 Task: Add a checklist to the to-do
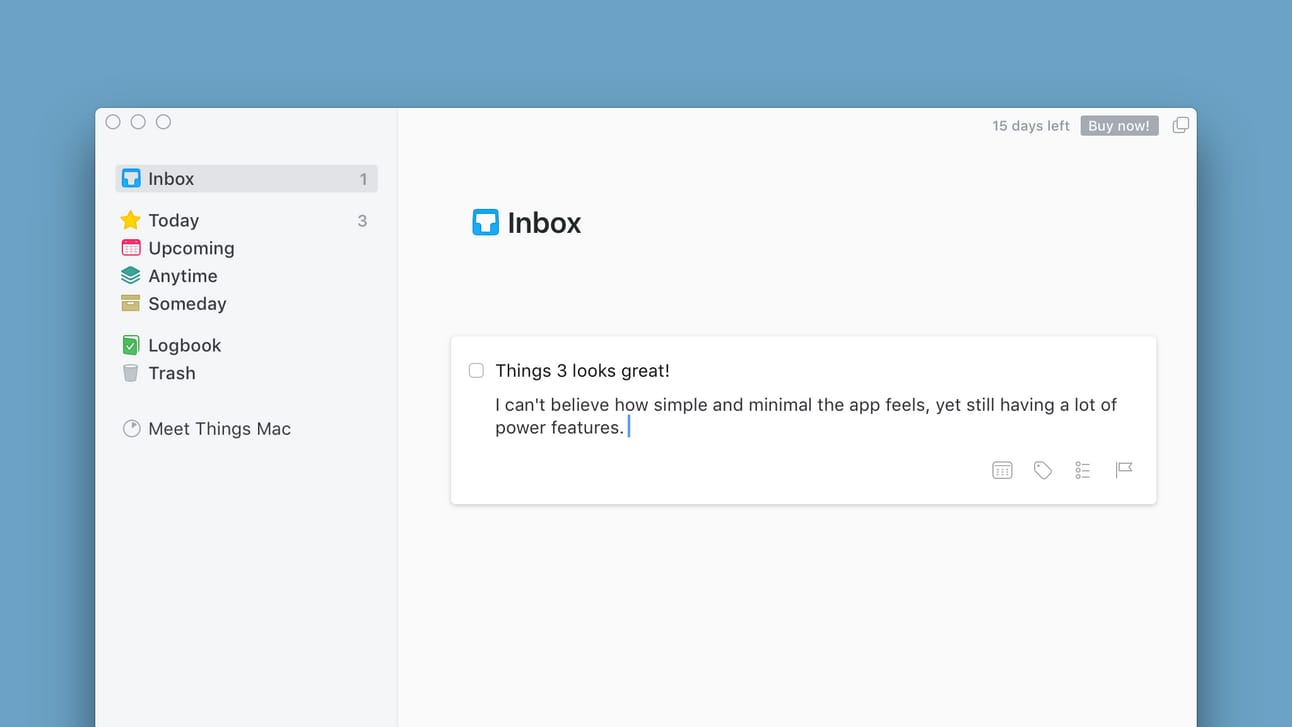(1083, 470)
